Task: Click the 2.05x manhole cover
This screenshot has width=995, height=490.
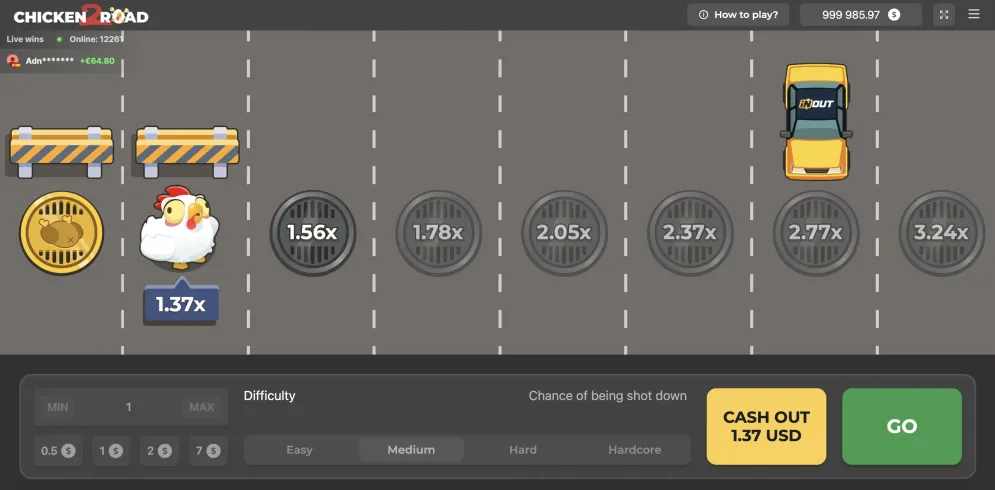Action: pos(564,233)
